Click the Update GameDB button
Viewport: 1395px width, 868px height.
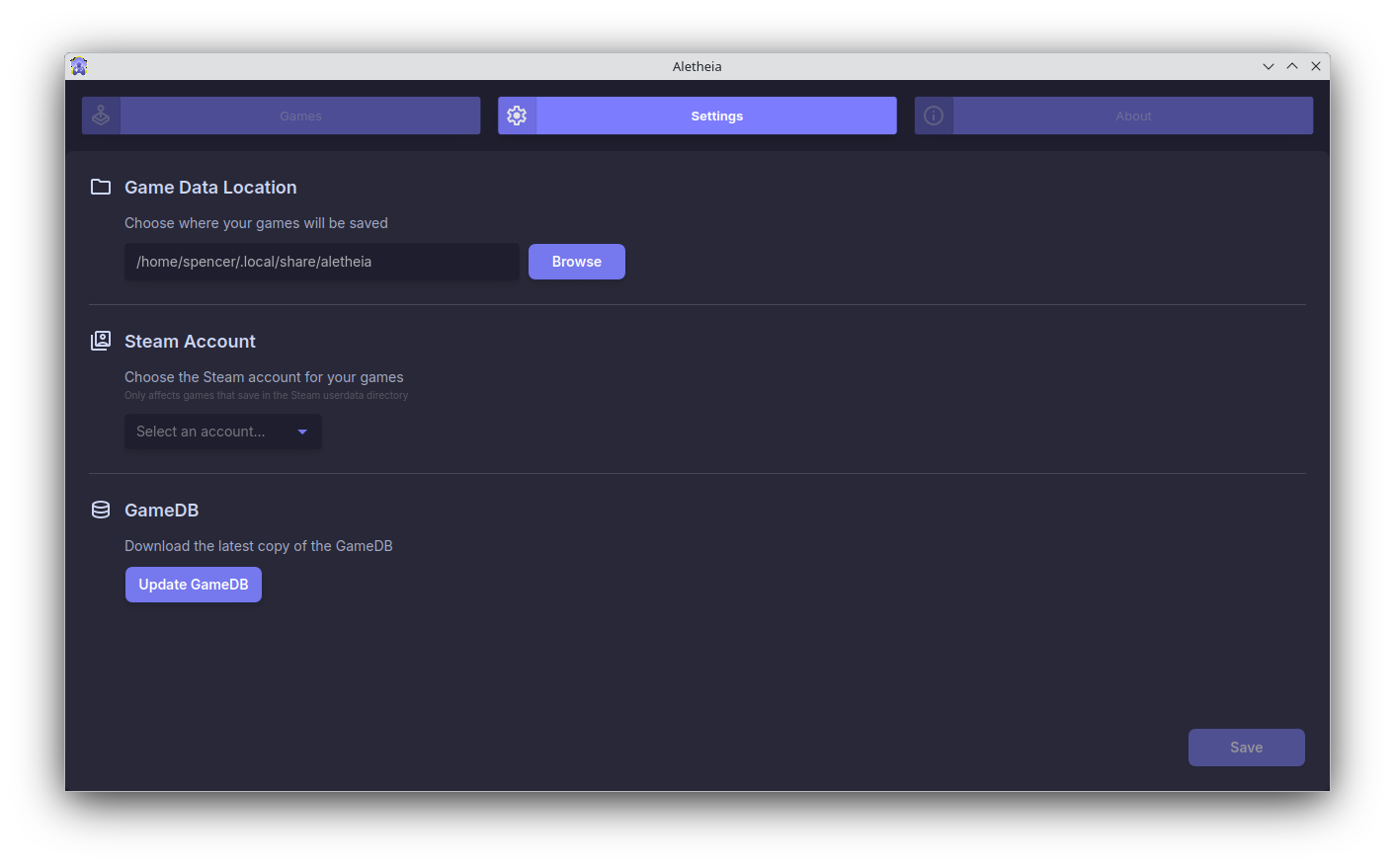pyautogui.click(x=194, y=585)
